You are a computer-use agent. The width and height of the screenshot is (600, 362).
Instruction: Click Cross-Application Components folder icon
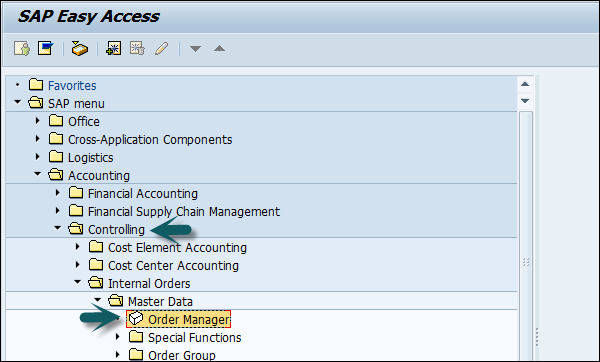[56, 139]
